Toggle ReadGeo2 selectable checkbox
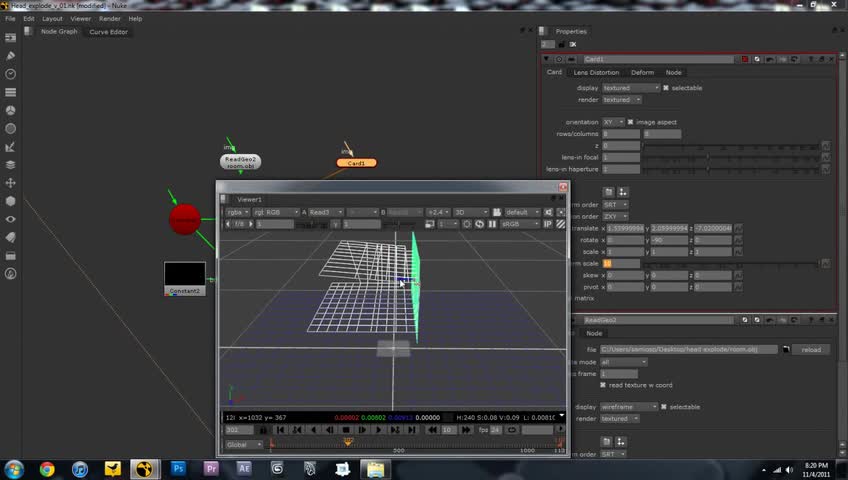 coord(664,406)
